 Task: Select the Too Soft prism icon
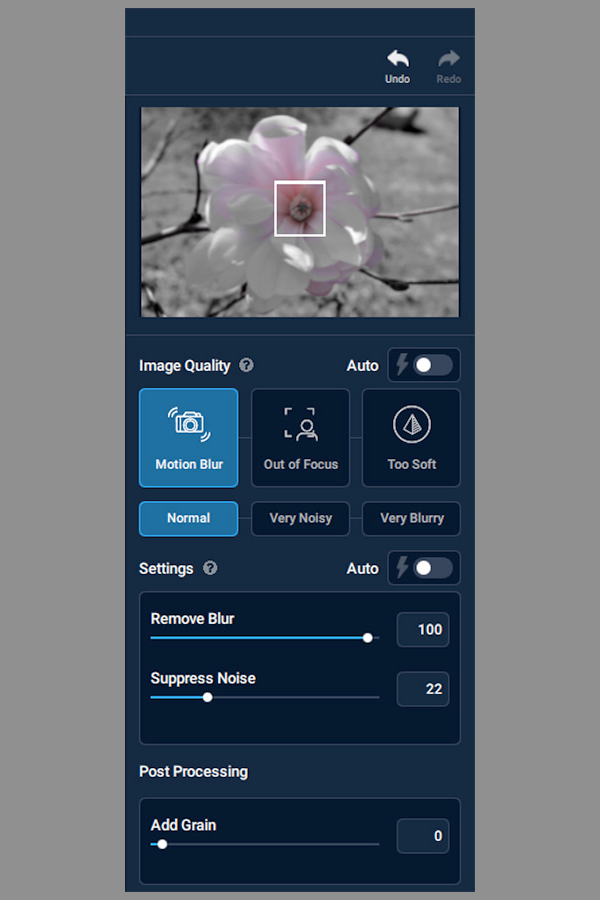[x=412, y=424]
